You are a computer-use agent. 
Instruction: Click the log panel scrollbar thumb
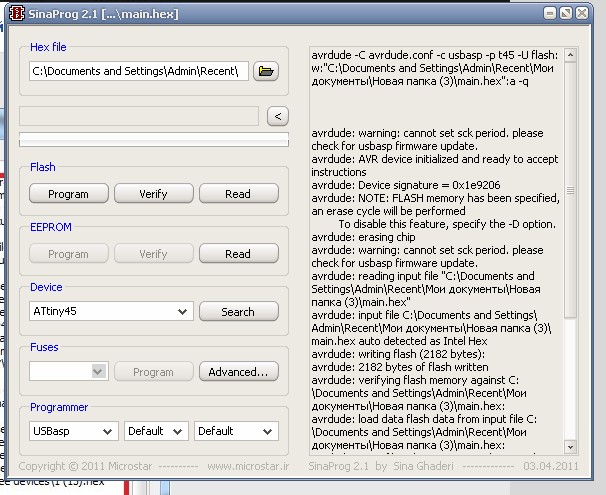pos(570,190)
